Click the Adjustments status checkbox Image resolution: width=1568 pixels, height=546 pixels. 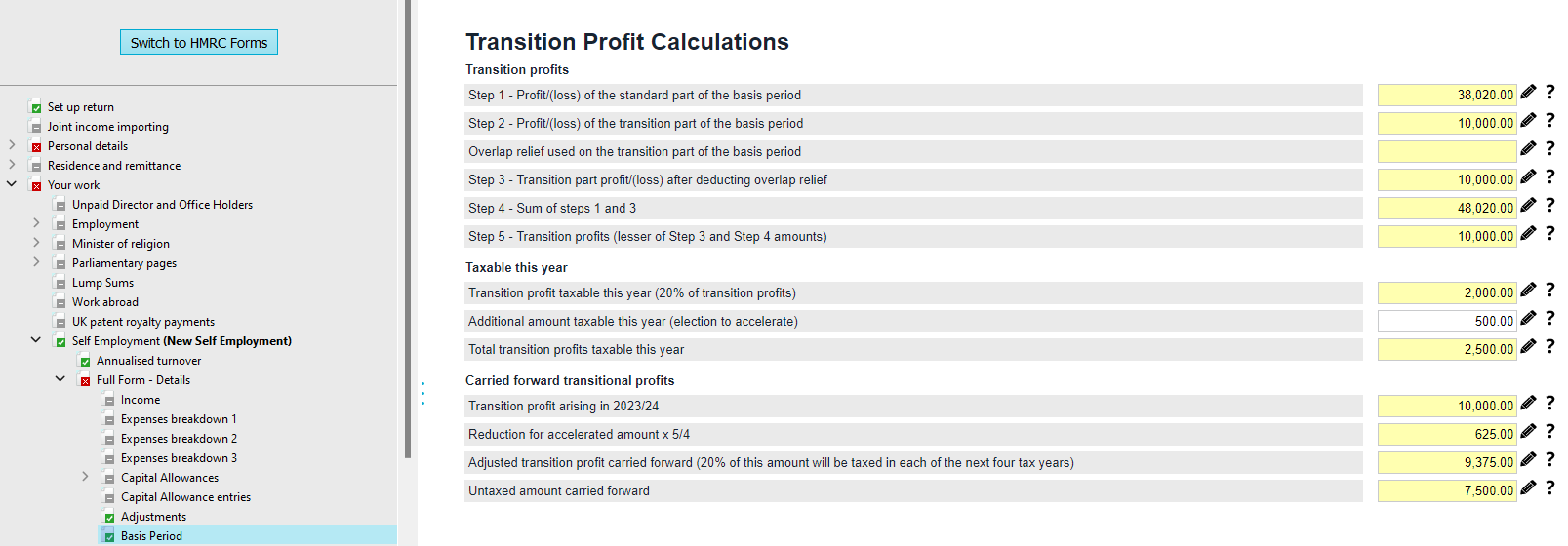point(109,518)
